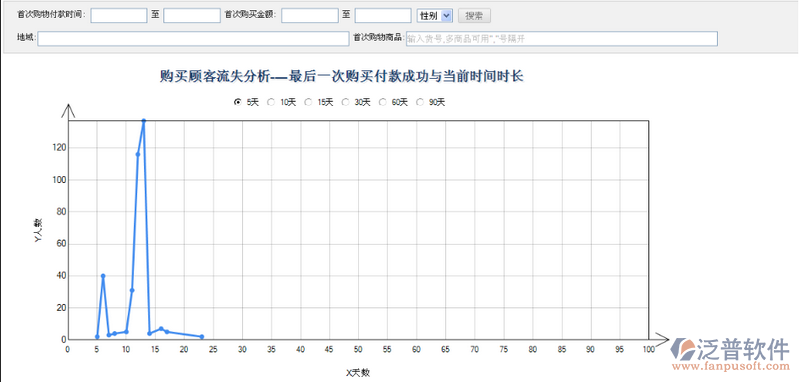The width and height of the screenshot is (800, 382).
Task: Click the peak data point on chart
Action: click(143, 121)
